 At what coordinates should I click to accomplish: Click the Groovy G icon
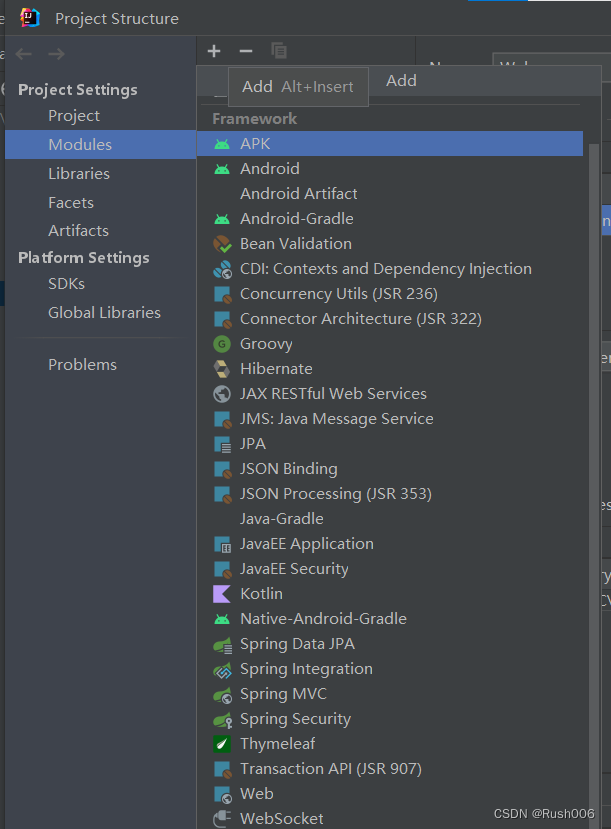tap(222, 344)
